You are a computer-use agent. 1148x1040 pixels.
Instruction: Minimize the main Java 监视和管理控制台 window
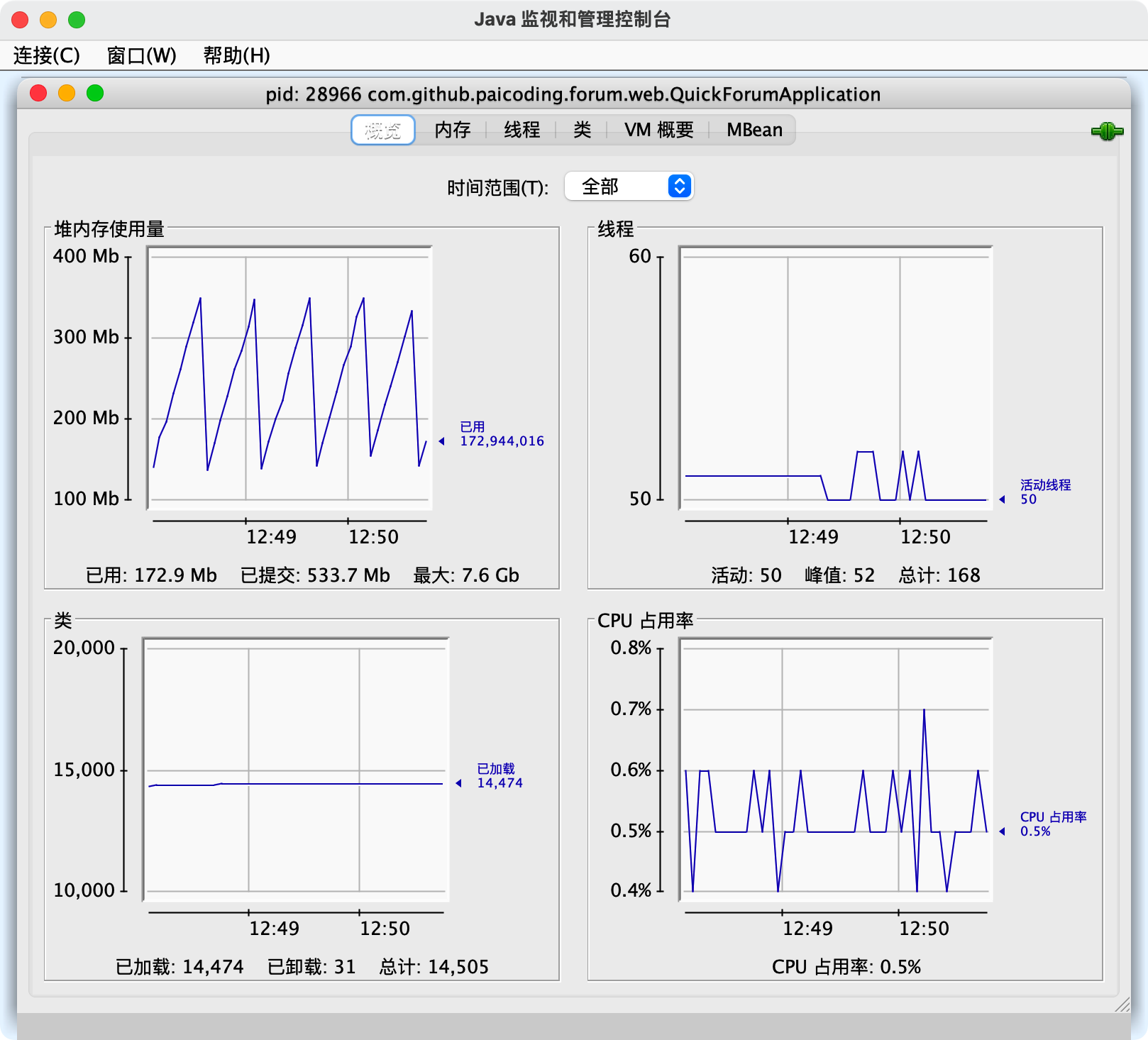click(x=48, y=20)
